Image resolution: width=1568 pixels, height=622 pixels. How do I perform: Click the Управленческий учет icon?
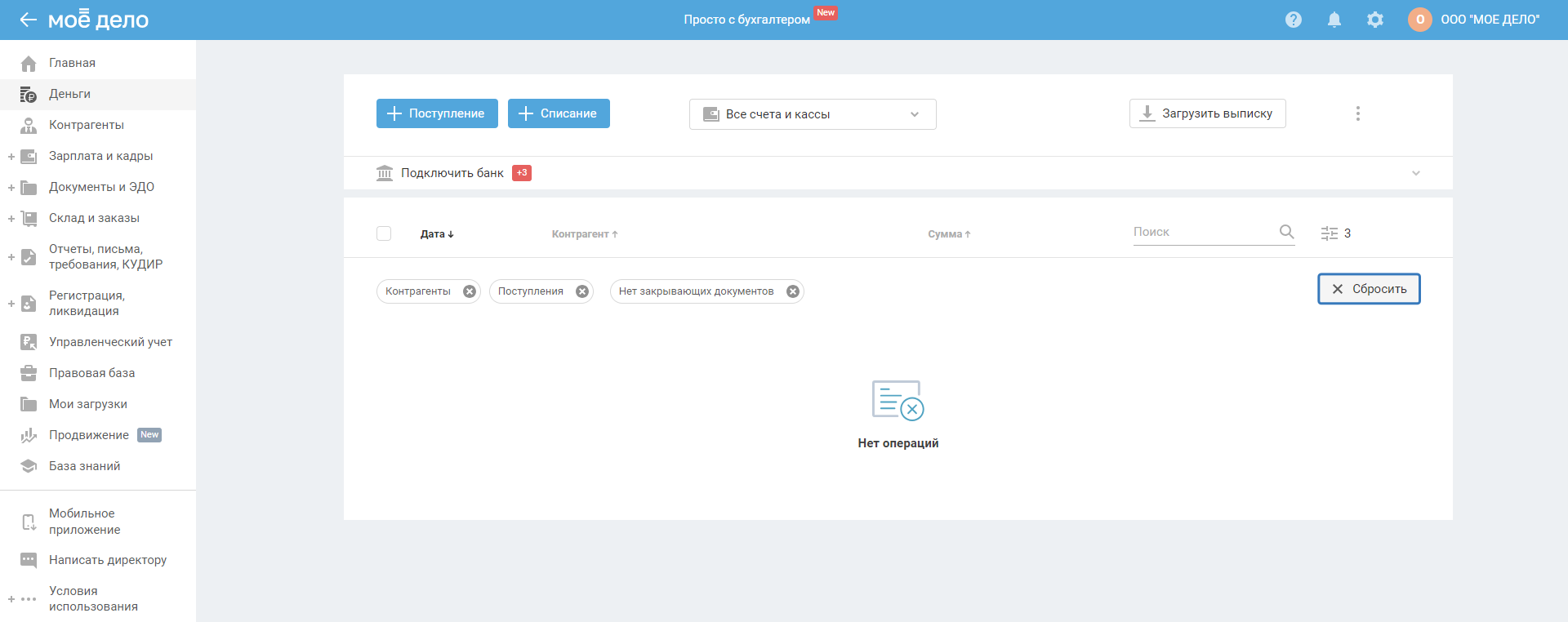pos(29,342)
